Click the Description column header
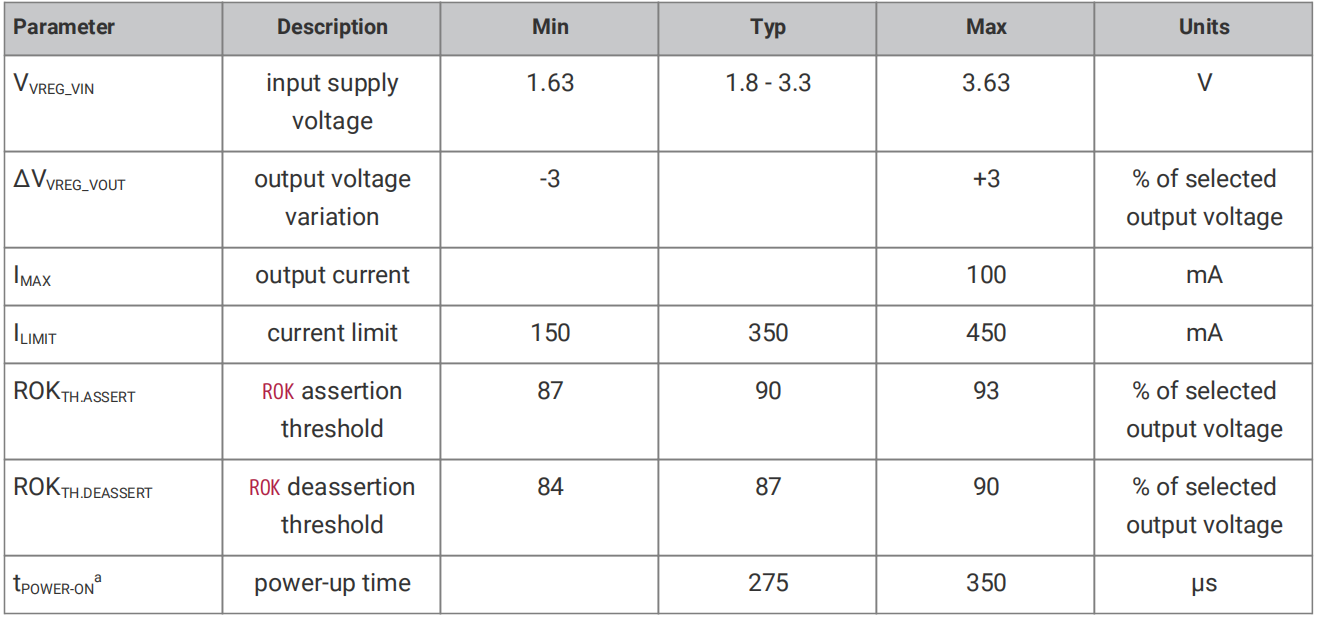The height and width of the screenshot is (618, 1320). click(332, 27)
